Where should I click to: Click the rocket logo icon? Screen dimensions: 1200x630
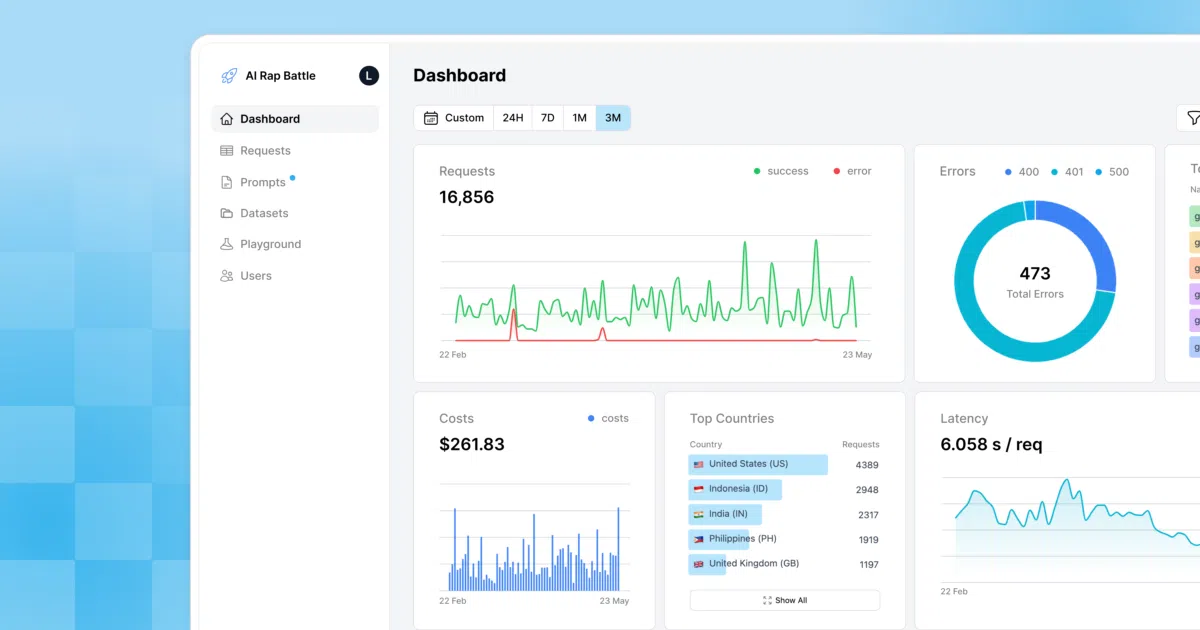click(x=229, y=76)
